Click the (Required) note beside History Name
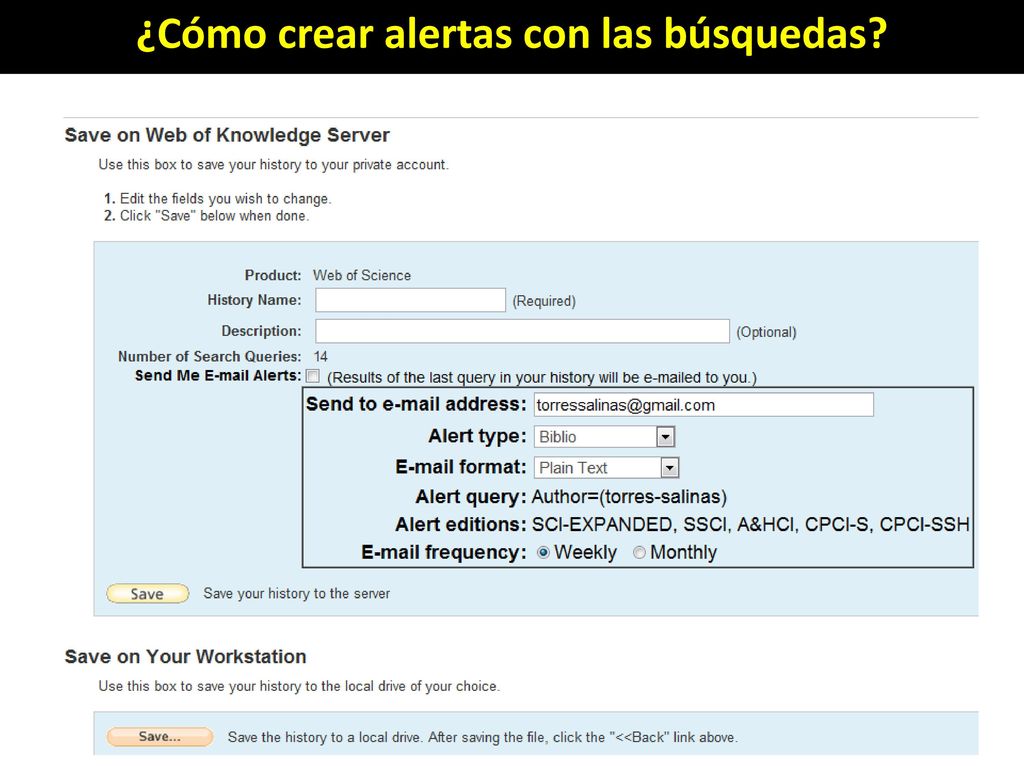Screen dimensions: 1024x768 click(544, 301)
